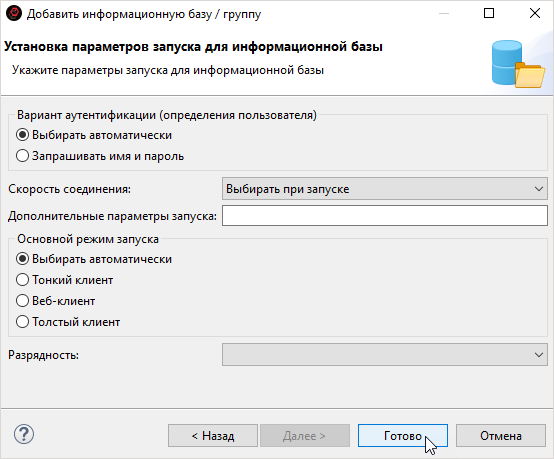Click the help question mark icon
This screenshot has height=459, width=554.
[x=24, y=434]
